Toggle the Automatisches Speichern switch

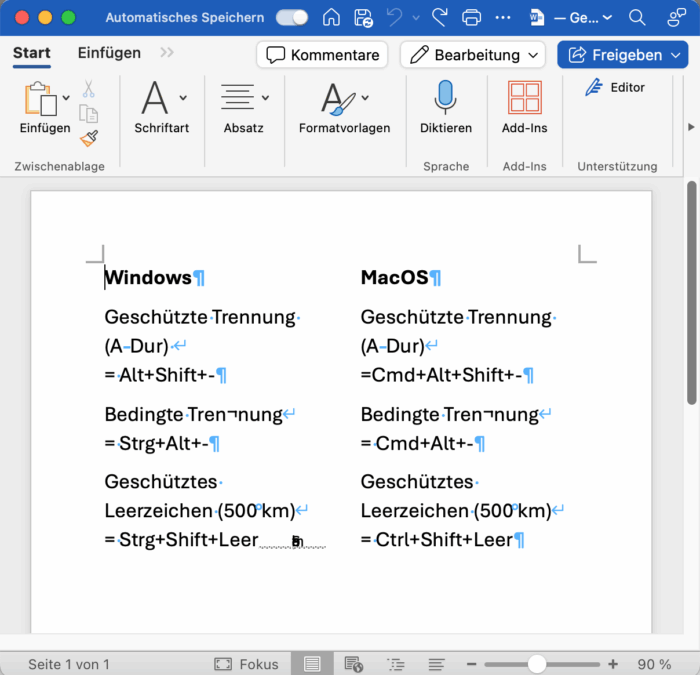click(292, 18)
